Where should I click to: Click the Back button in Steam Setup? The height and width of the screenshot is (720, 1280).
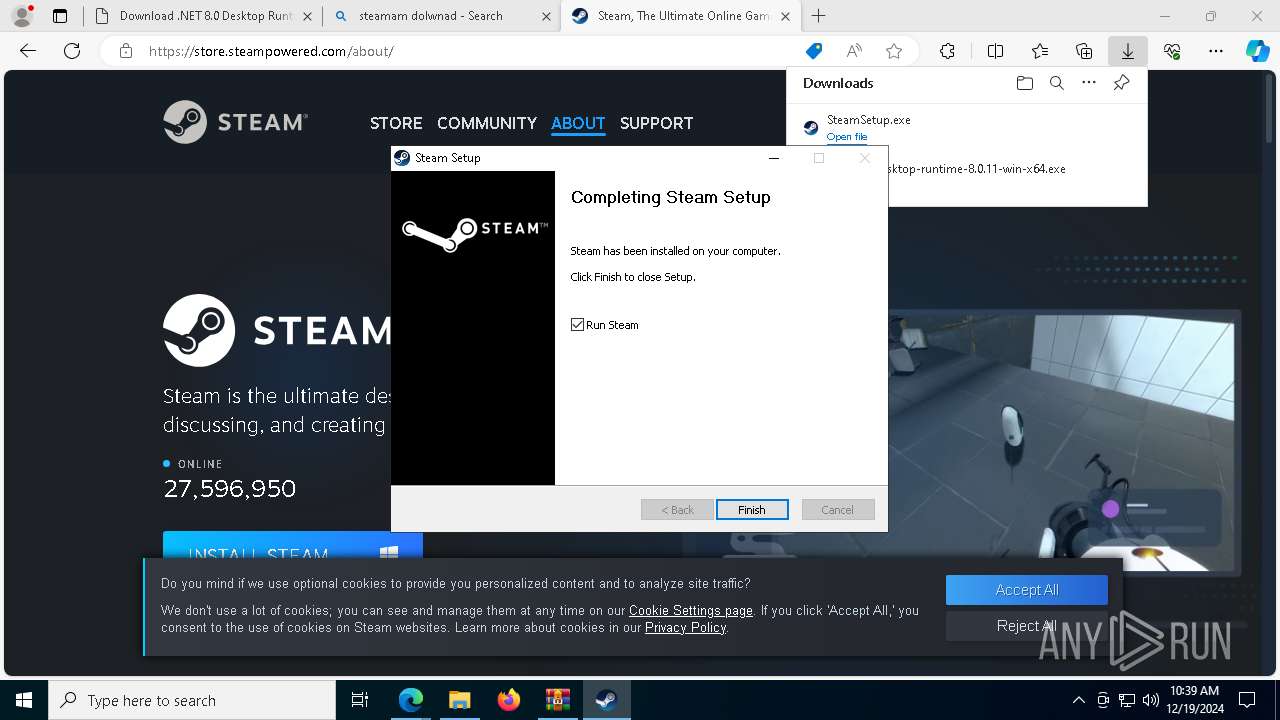pyautogui.click(x=677, y=510)
